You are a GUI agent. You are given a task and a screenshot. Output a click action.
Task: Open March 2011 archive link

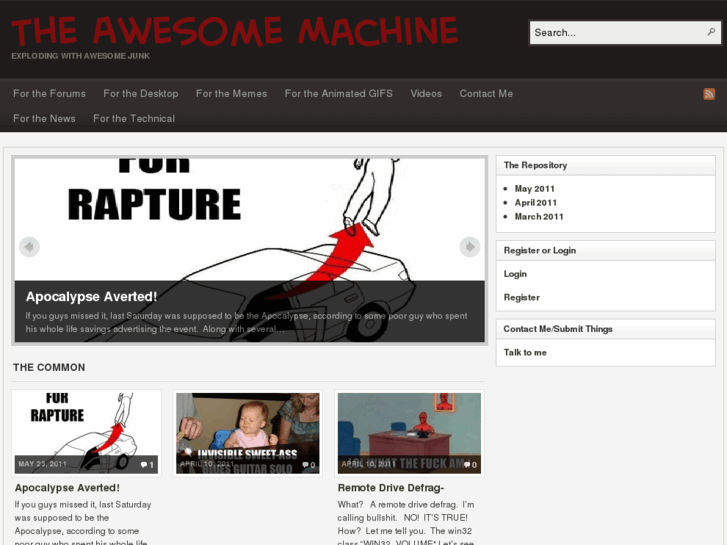(x=539, y=217)
